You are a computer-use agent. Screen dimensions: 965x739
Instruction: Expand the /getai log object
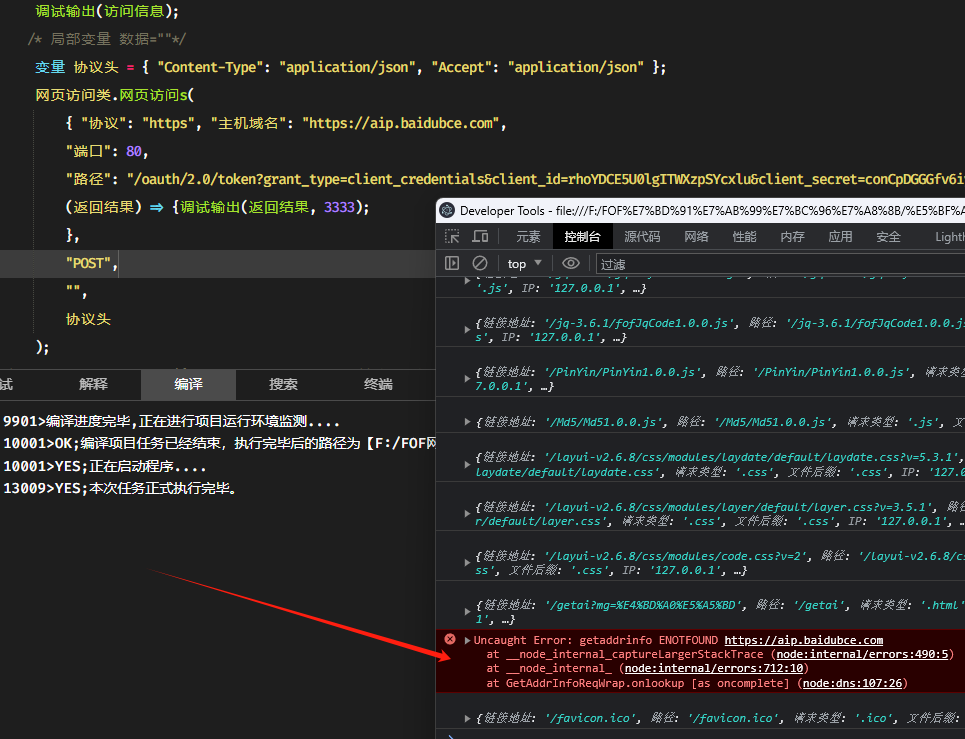(467, 612)
